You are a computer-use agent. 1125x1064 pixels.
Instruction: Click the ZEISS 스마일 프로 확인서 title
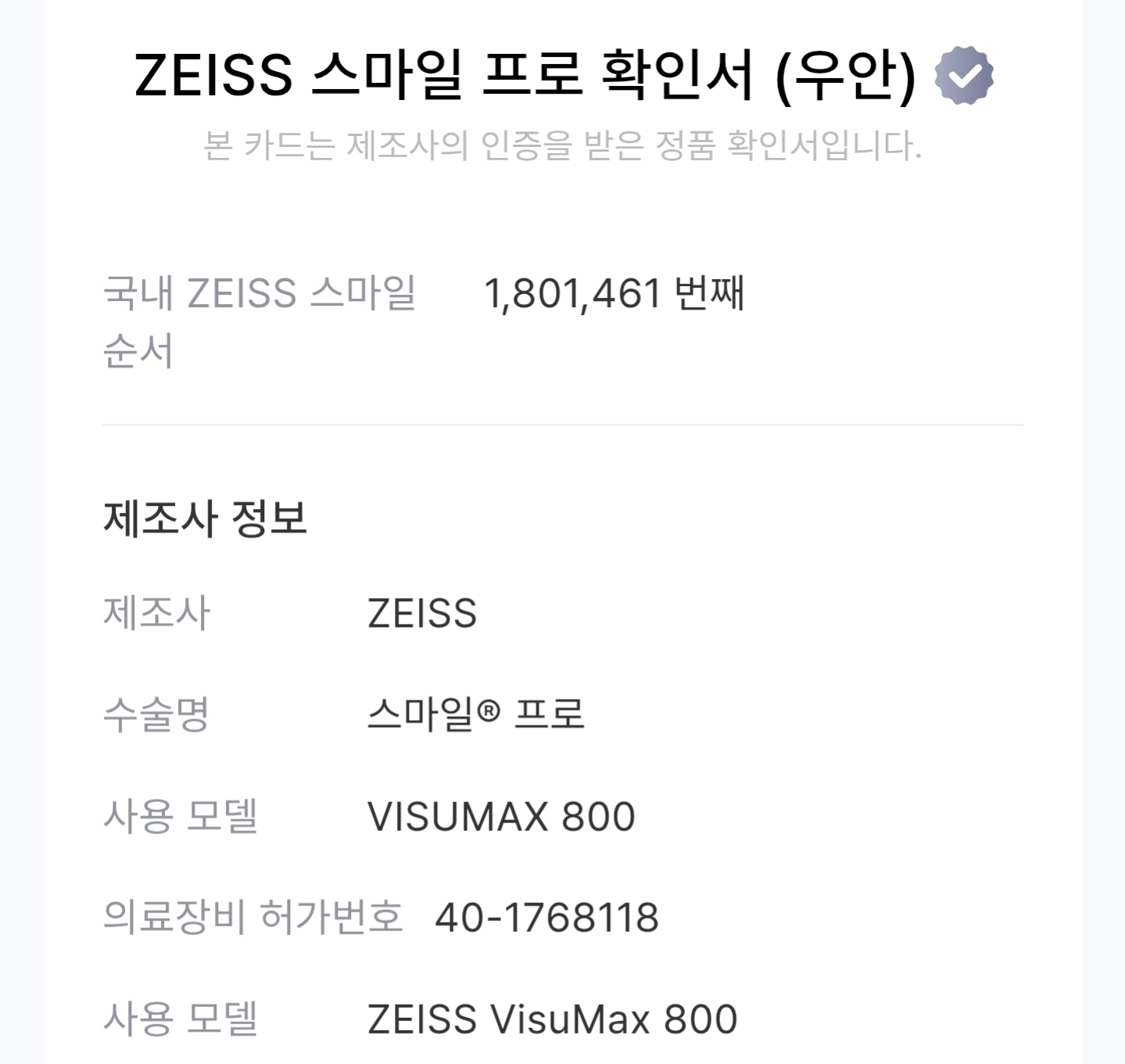tap(443, 75)
